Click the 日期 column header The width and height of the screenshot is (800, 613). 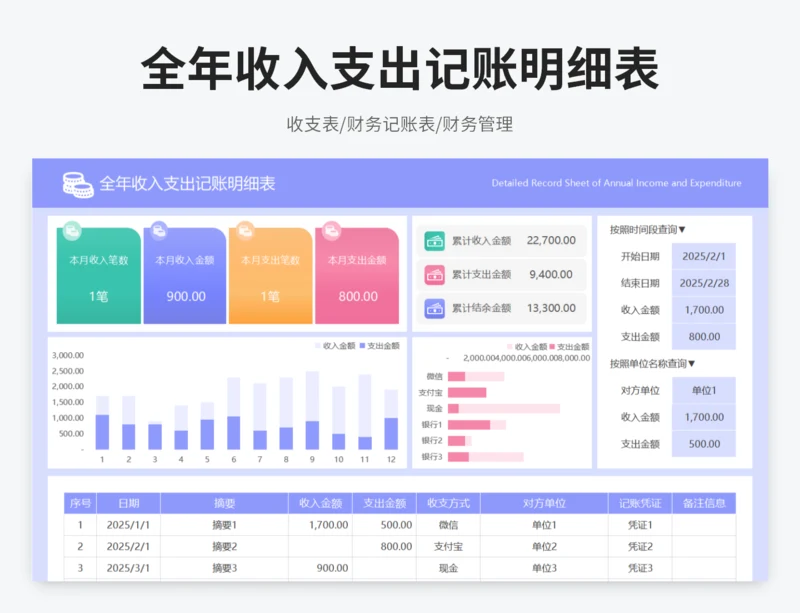pyautogui.click(x=129, y=503)
